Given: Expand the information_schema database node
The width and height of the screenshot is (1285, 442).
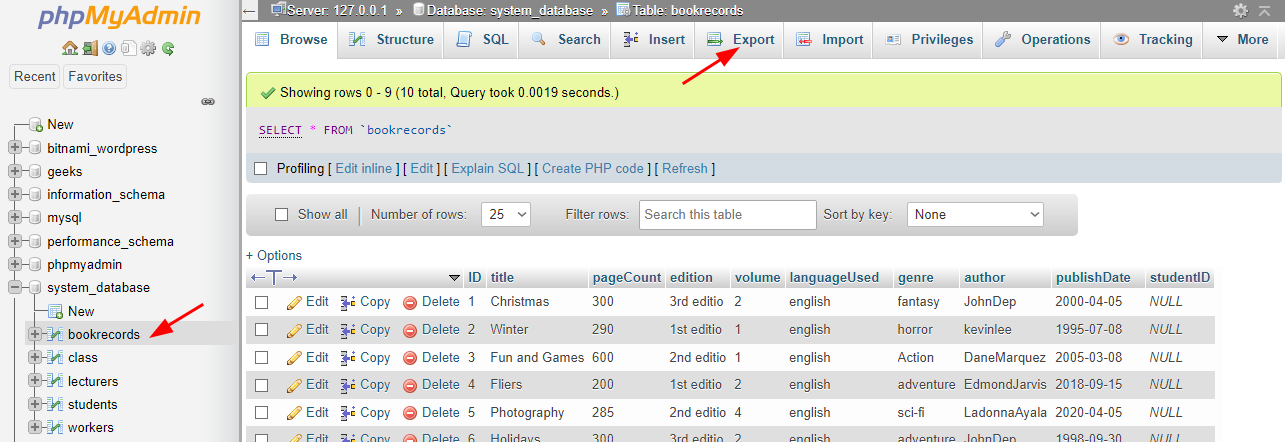Looking at the screenshot, I should click(15, 195).
